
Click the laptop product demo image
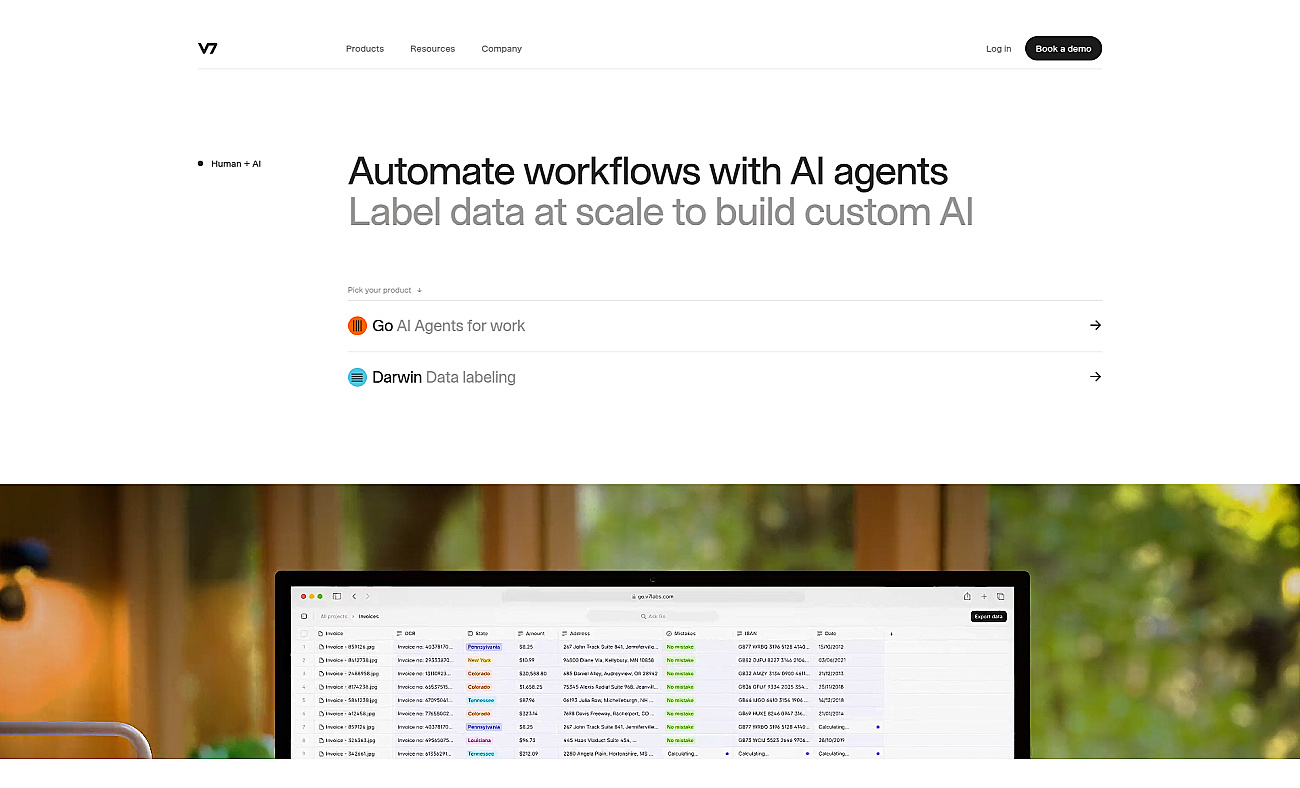650,622
